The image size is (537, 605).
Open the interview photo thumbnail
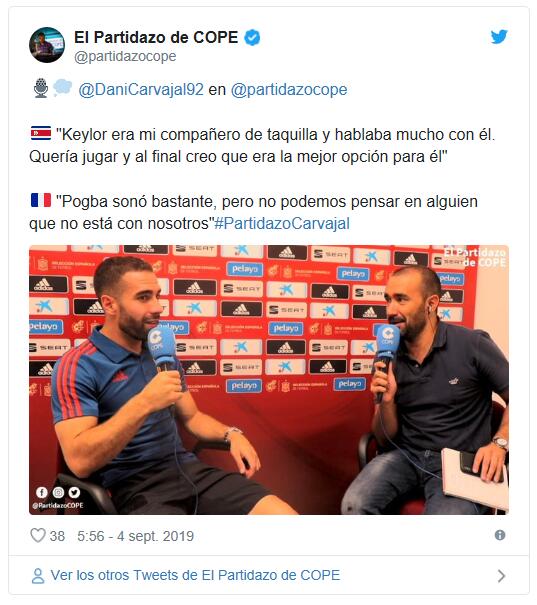tap(269, 380)
